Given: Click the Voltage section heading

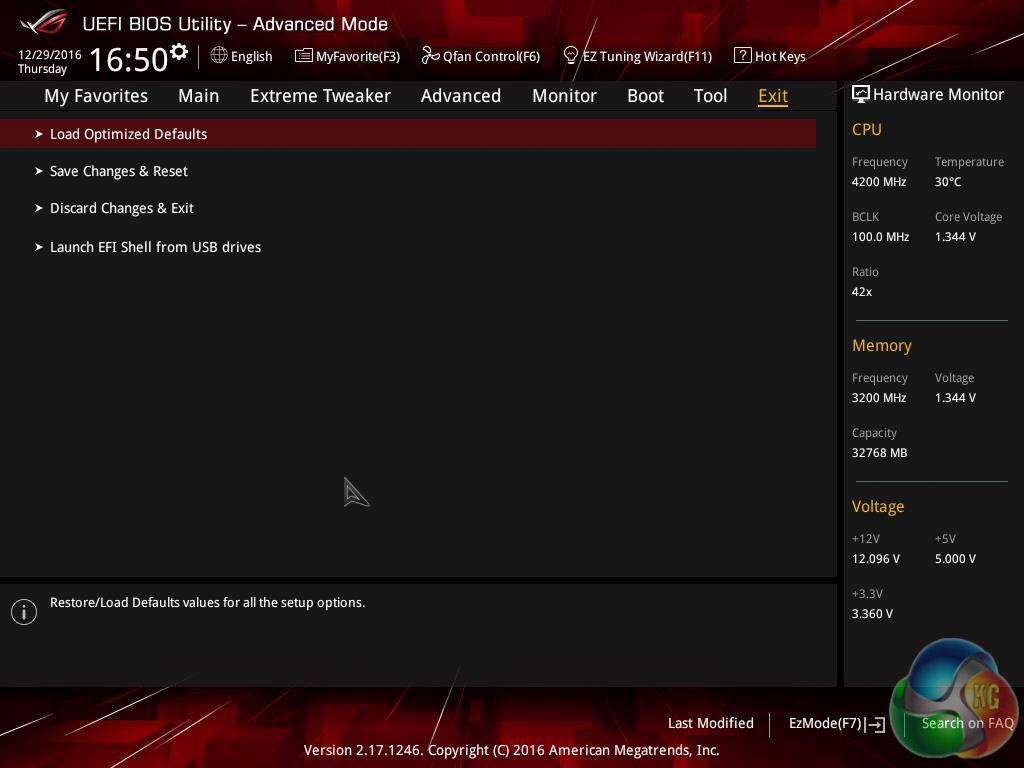Looking at the screenshot, I should coord(878,506).
